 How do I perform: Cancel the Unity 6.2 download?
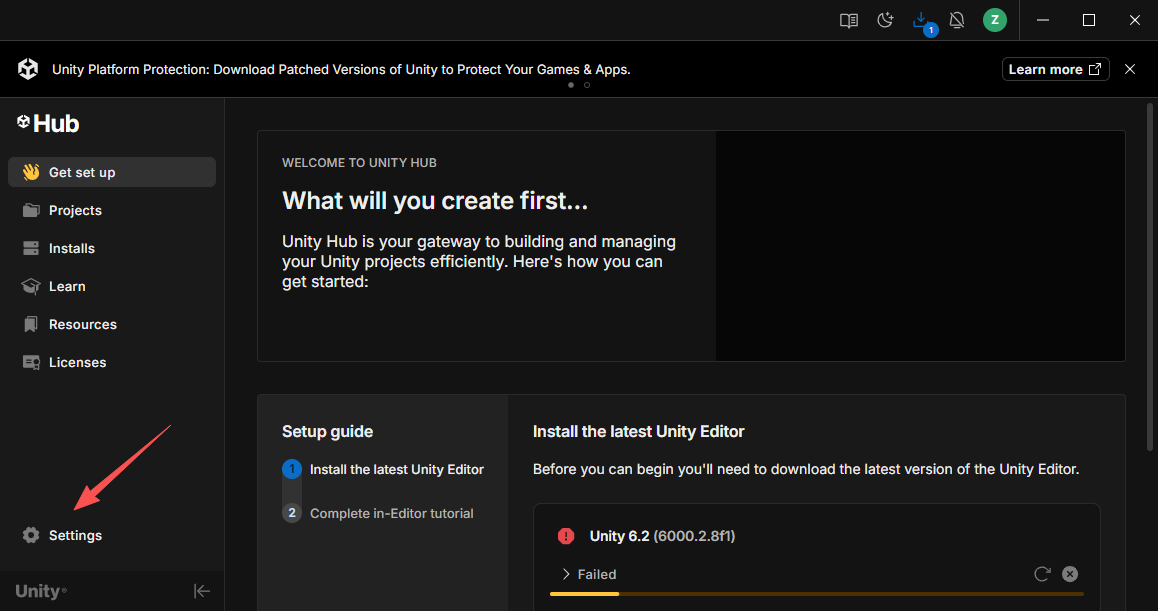(x=1070, y=574)
